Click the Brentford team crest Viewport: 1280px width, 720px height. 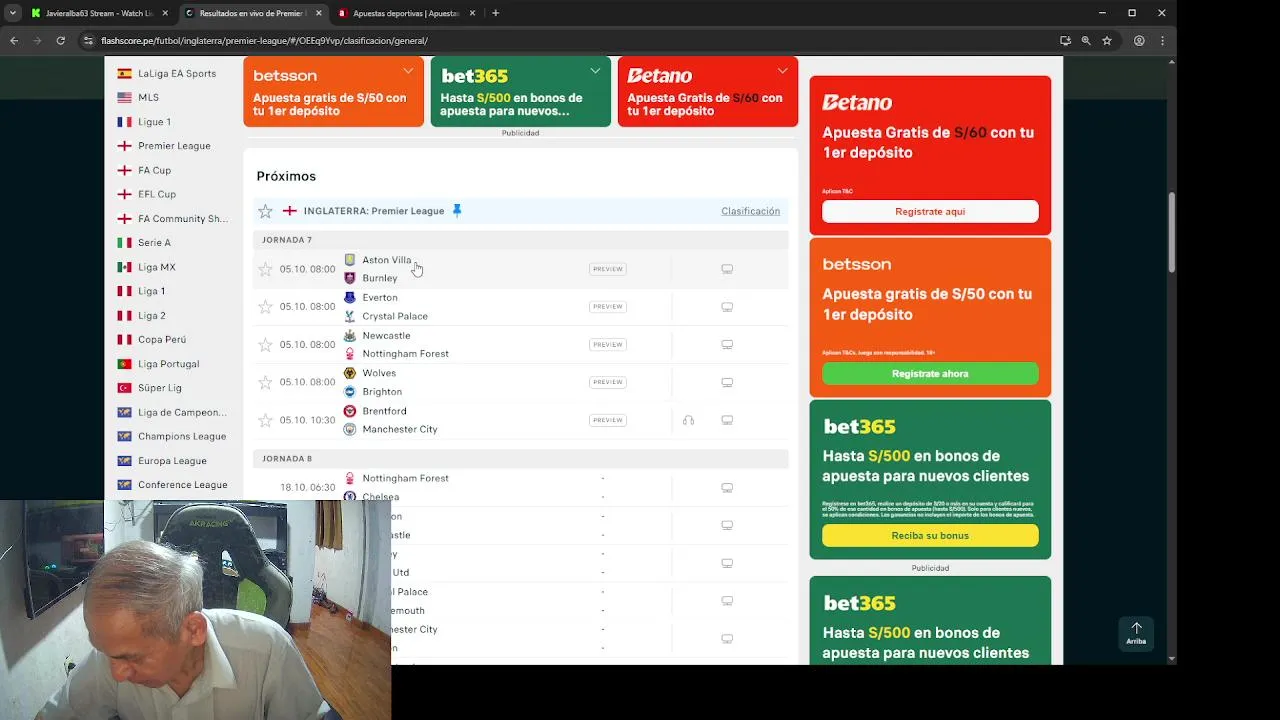pyautogui.click(x=350, y=411)
